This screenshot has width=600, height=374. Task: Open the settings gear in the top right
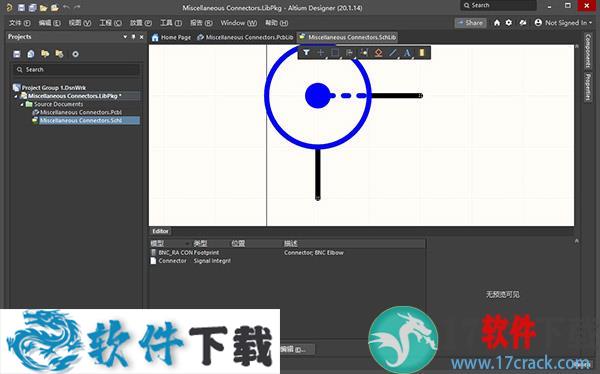509,23
